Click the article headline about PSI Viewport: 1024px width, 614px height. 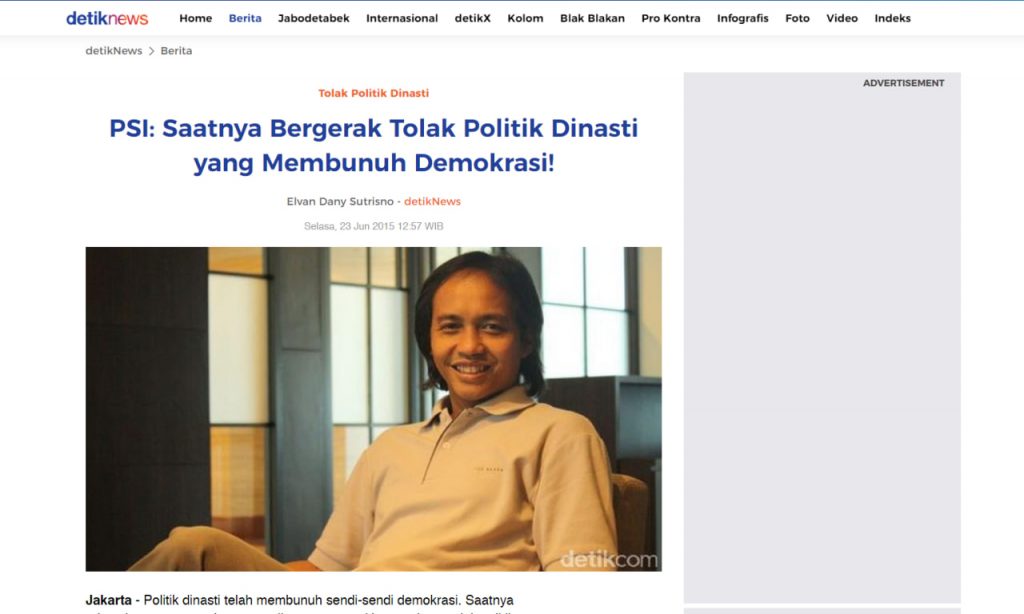pyautogui.click(x=374, y=145)
